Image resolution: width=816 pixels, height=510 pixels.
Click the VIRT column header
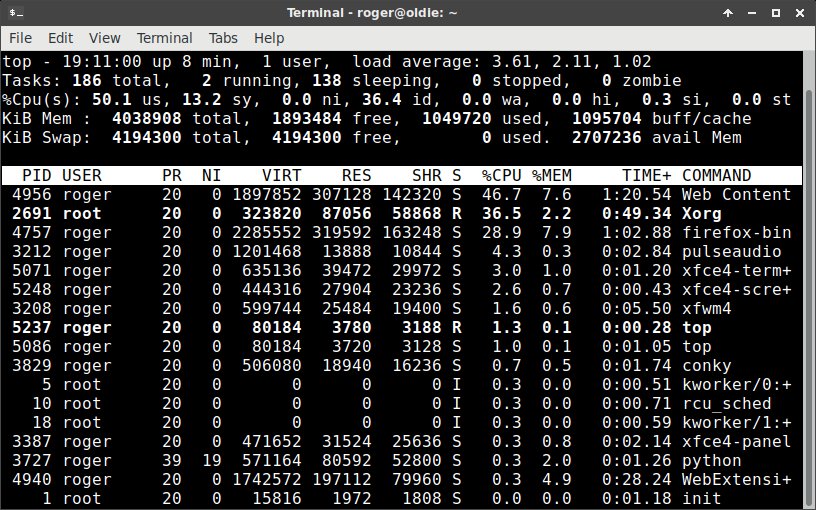(282, 175)
